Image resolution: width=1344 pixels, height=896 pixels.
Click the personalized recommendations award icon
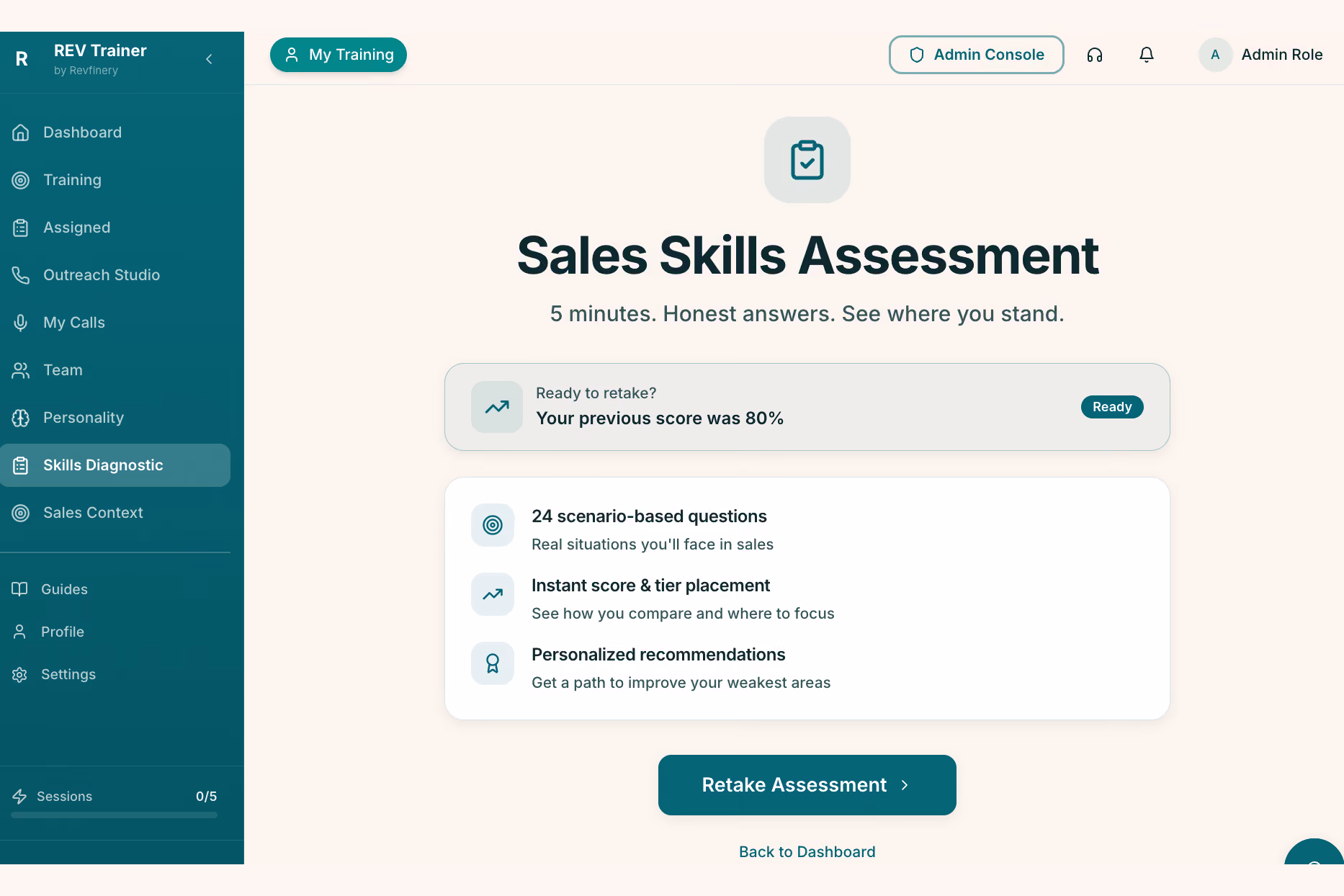tap(493, 663)
